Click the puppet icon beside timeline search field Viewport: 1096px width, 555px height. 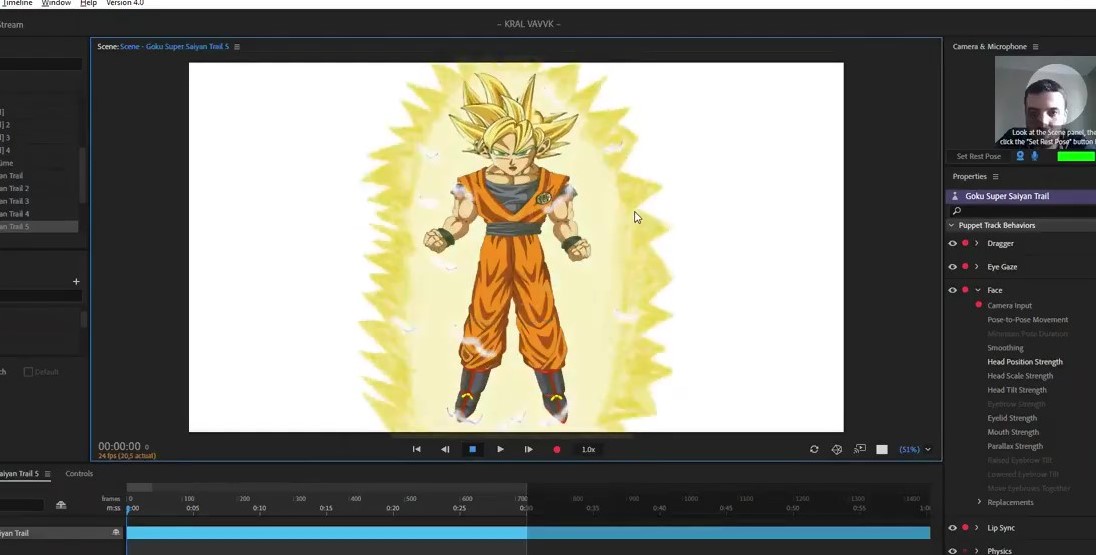[61, 505]
